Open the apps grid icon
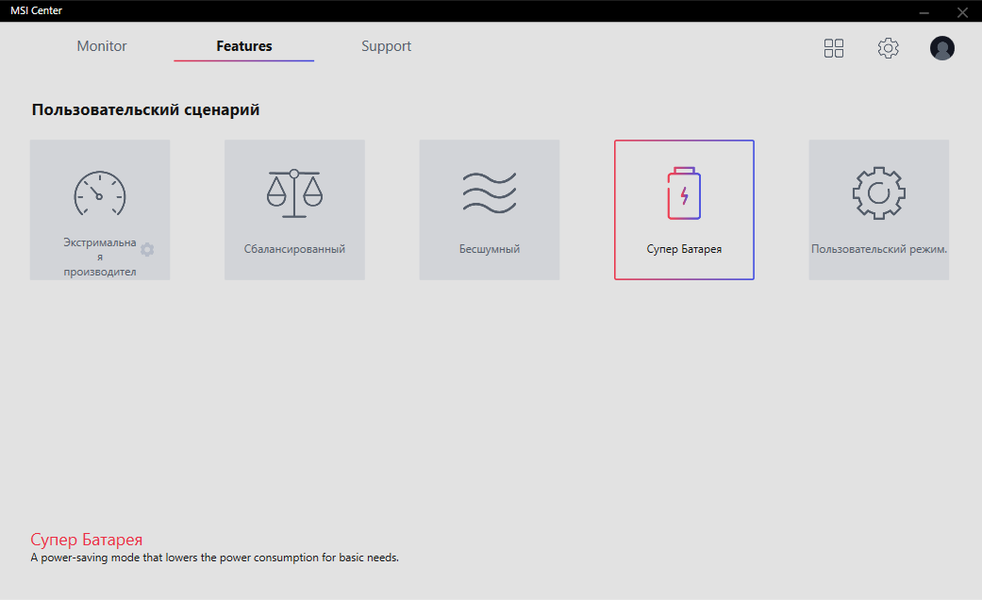 coord(834,48)
